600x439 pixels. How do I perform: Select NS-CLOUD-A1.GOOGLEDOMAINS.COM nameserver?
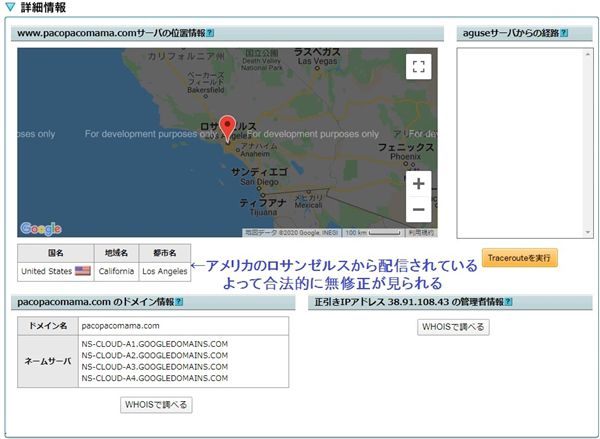tap(155, 344)
